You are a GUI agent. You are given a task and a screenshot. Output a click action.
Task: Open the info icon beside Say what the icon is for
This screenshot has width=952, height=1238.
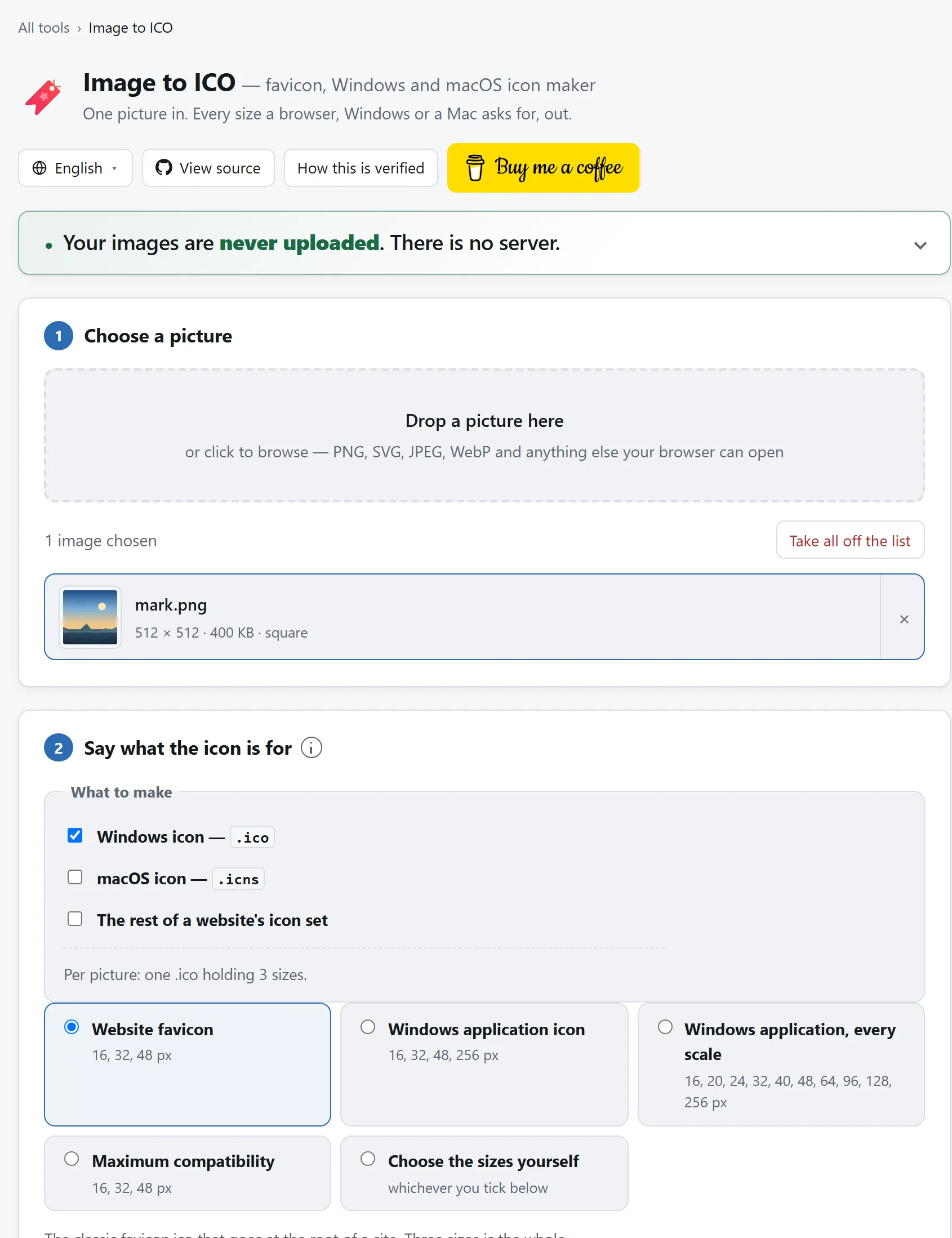[311, 748]
